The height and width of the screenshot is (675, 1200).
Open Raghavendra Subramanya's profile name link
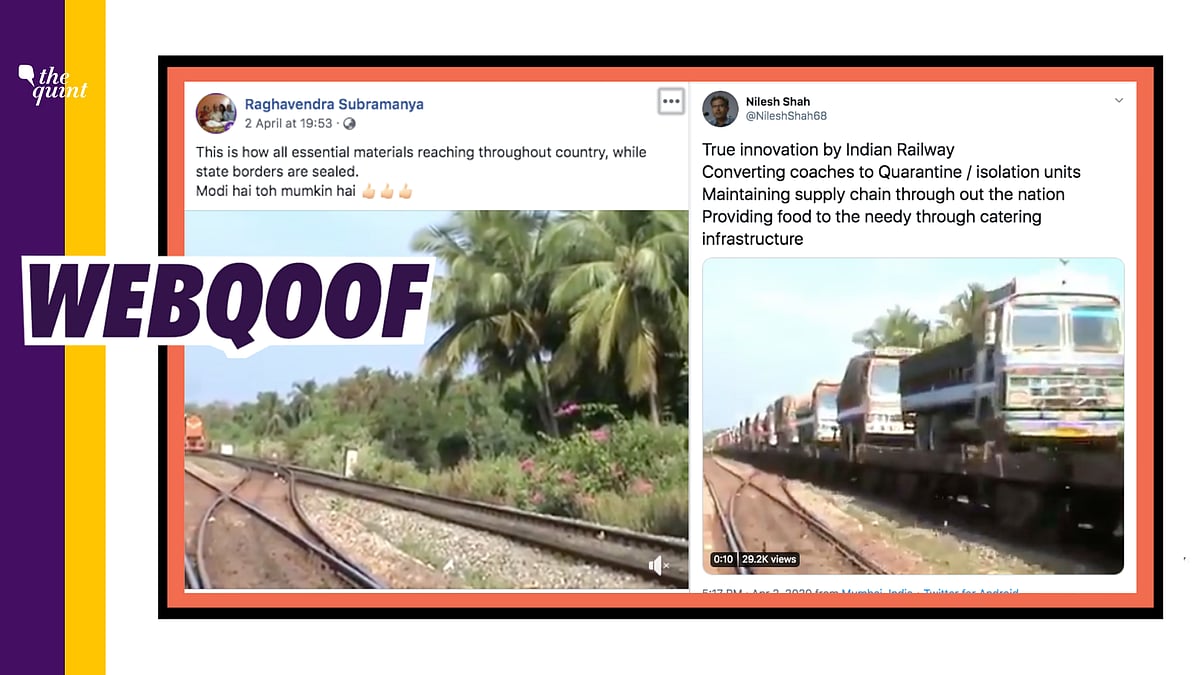[x=334, y=104]
